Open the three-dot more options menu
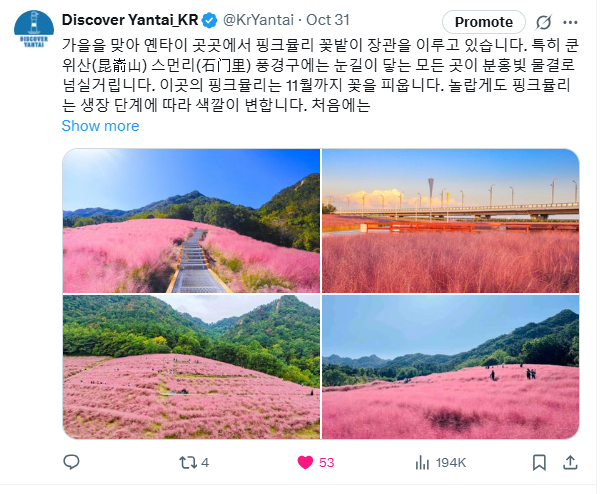This screenshot has width=607, height=494. pyautogui.click(x=570, y=22)
